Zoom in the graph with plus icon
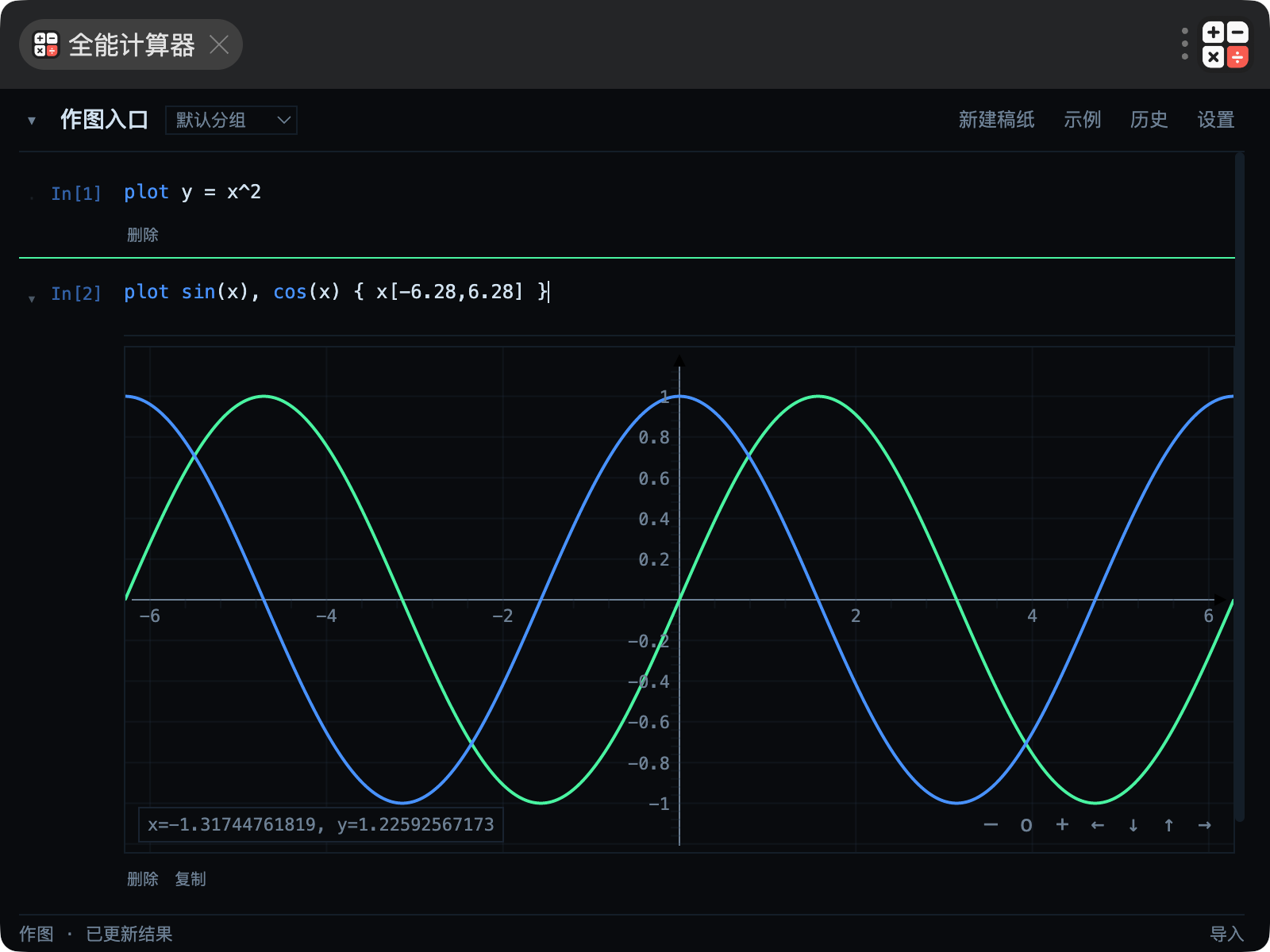Screen dimensions: 1270x952 pyautogui.click(x=1062, y=825)
